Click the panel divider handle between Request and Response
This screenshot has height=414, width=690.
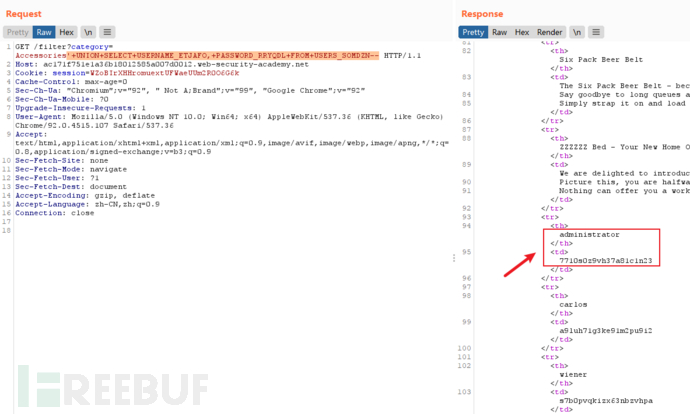tap(454, 258)
